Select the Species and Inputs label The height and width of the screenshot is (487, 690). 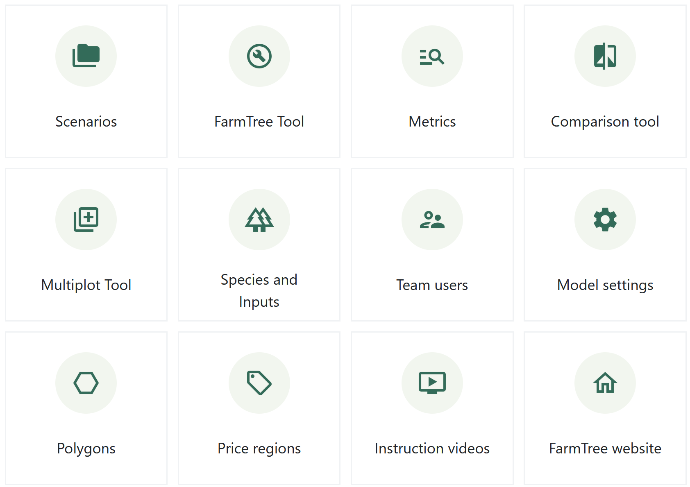(x=259, y=291)
